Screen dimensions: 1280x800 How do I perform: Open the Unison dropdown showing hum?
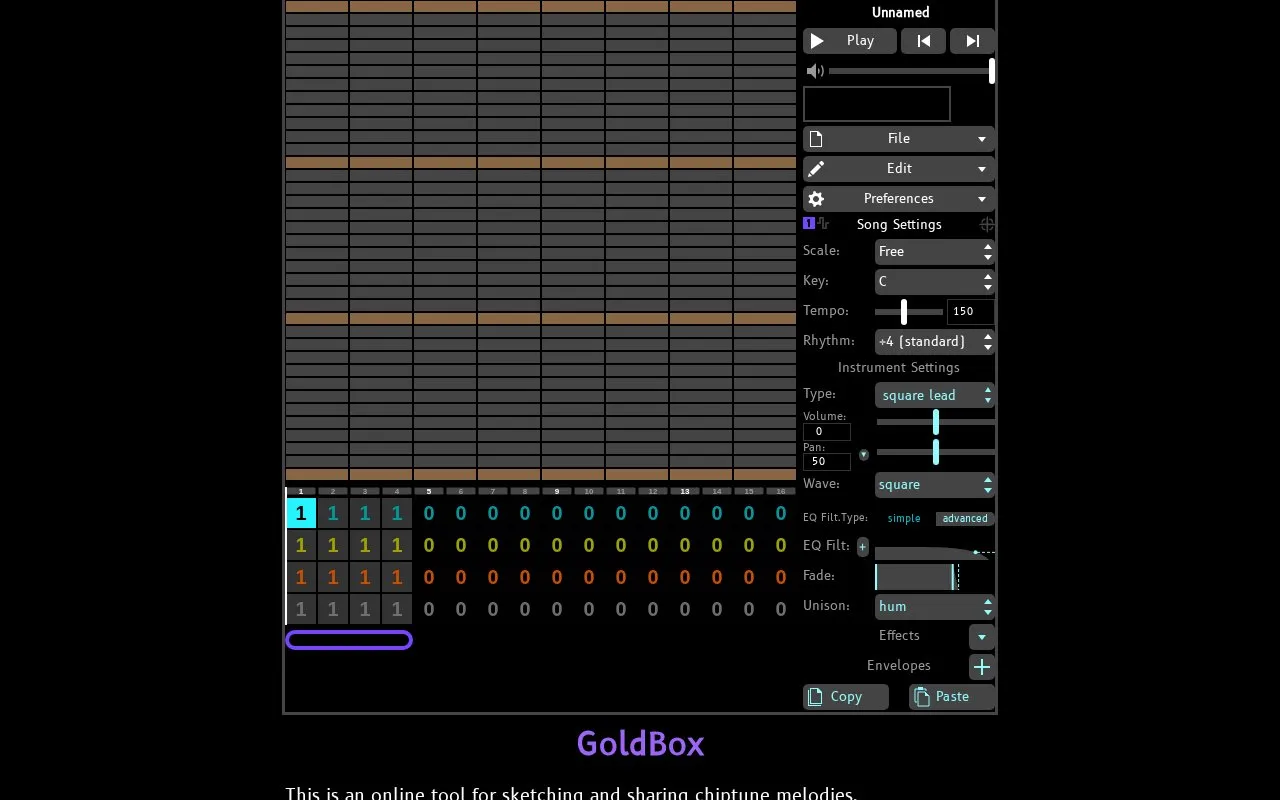coord(935,607)
